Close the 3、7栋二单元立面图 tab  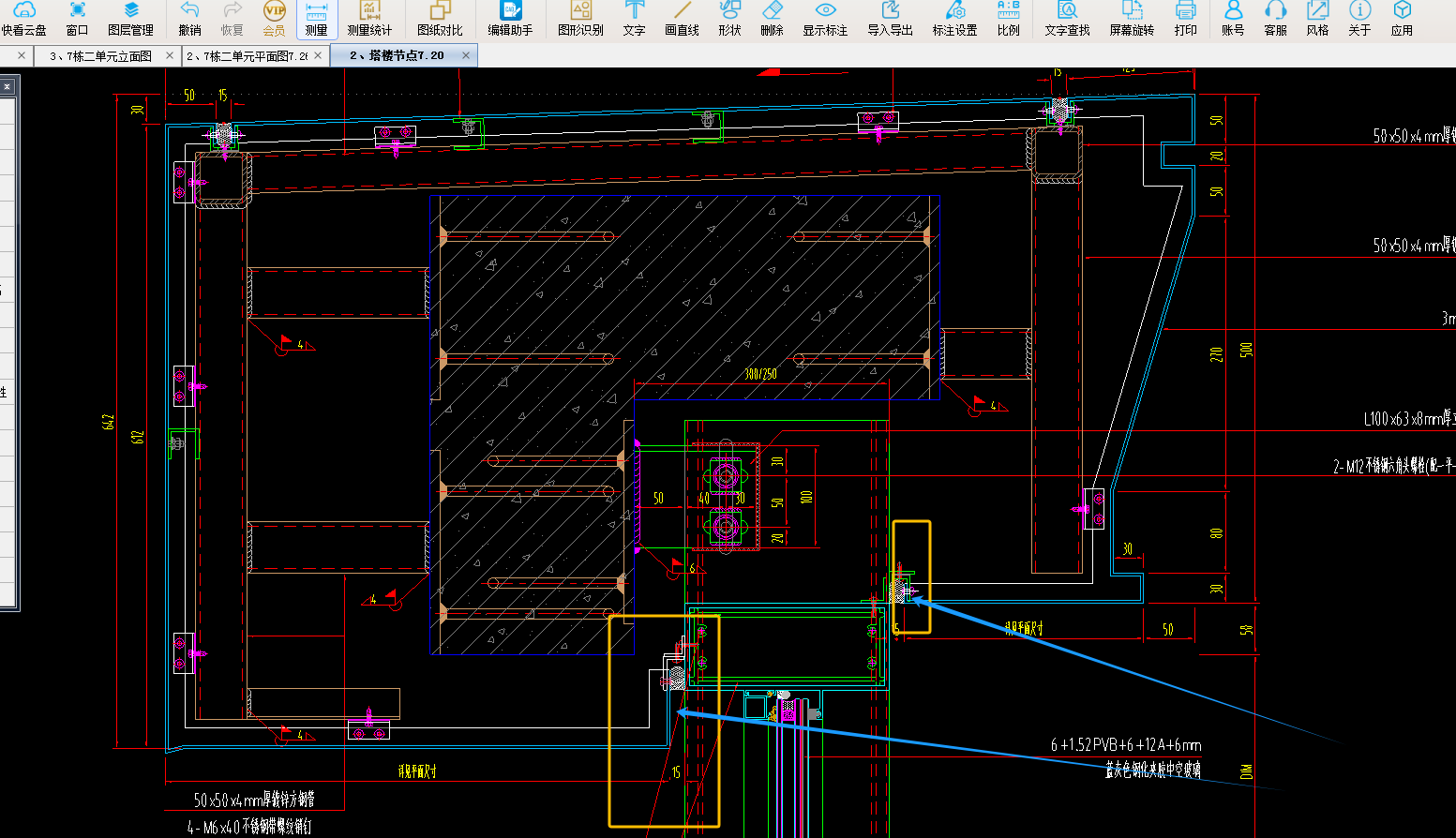170,56
